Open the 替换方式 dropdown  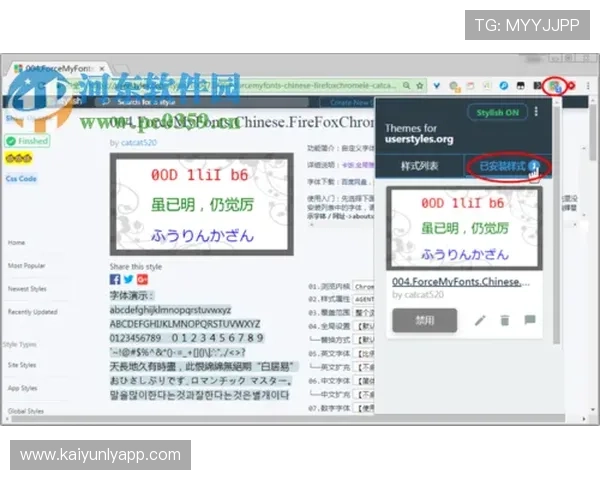(363, 340)
